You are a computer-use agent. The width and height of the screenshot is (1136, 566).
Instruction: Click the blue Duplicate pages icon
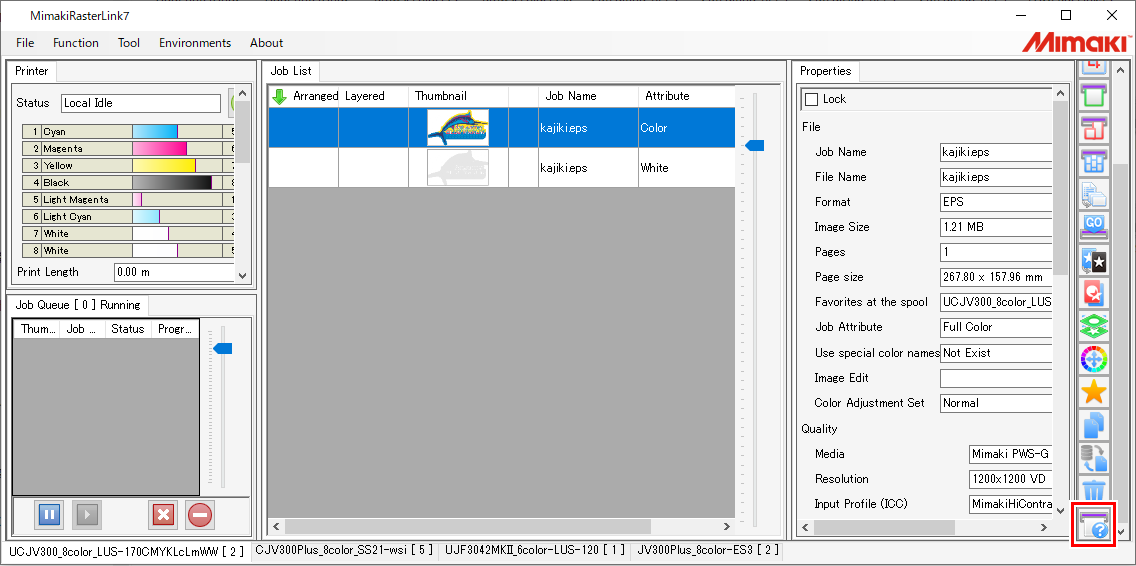click(x=1094, y=425)
